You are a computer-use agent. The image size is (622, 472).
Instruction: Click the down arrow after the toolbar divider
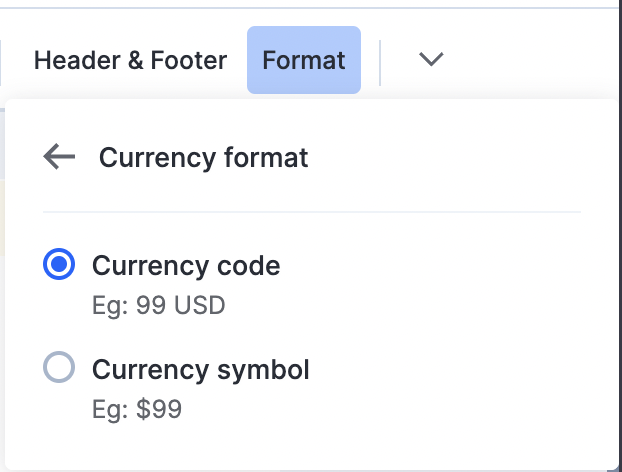point(431,60)
